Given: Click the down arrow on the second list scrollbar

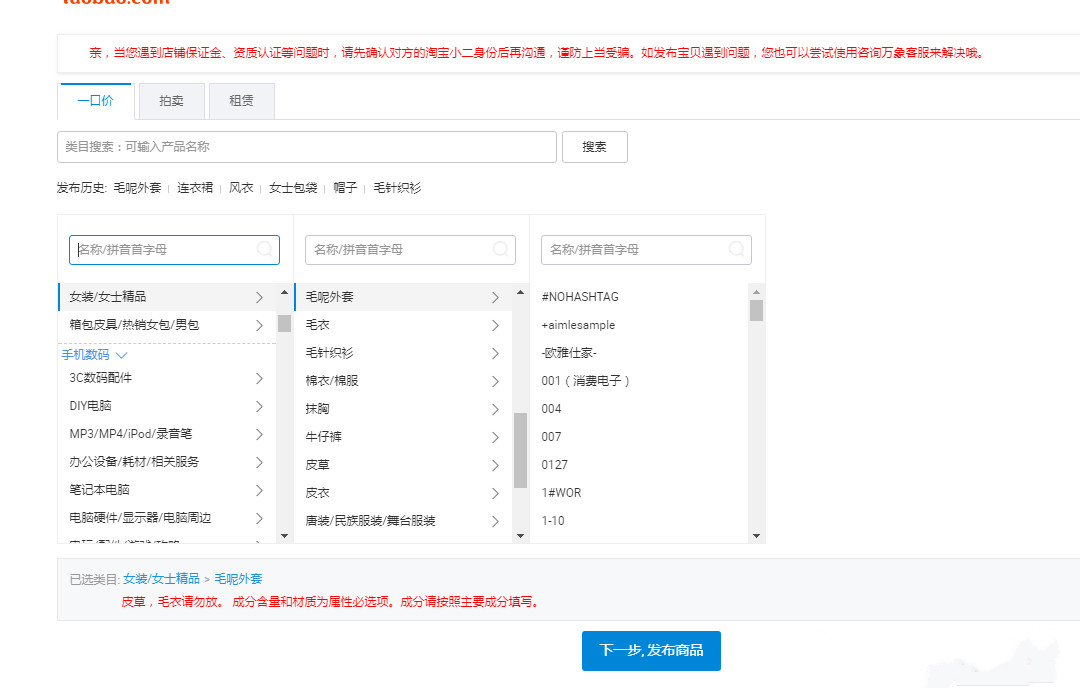Looking at the screenshot, I should pos(521,535).
